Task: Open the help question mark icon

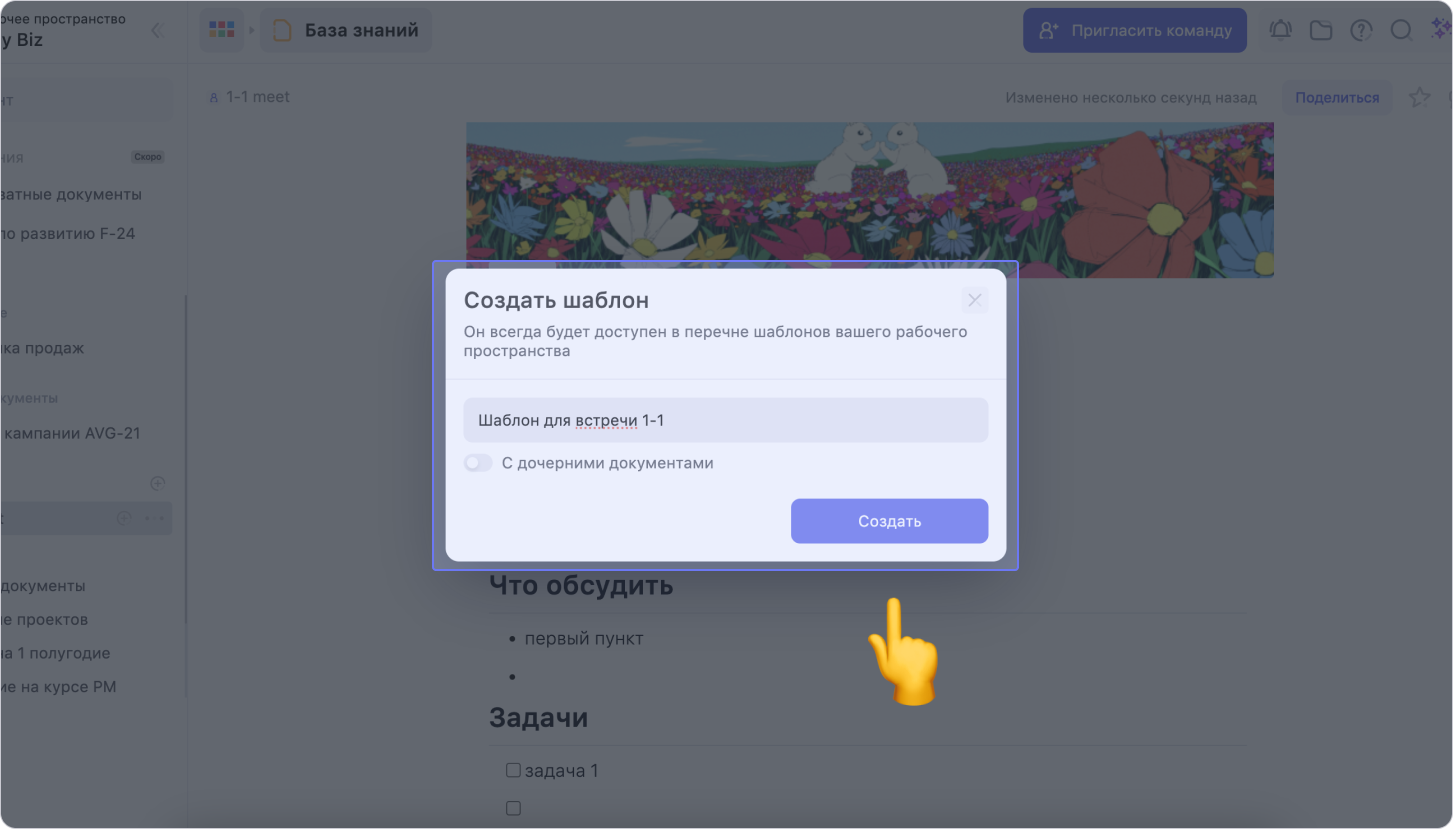Action: [x=1361, y=31]
